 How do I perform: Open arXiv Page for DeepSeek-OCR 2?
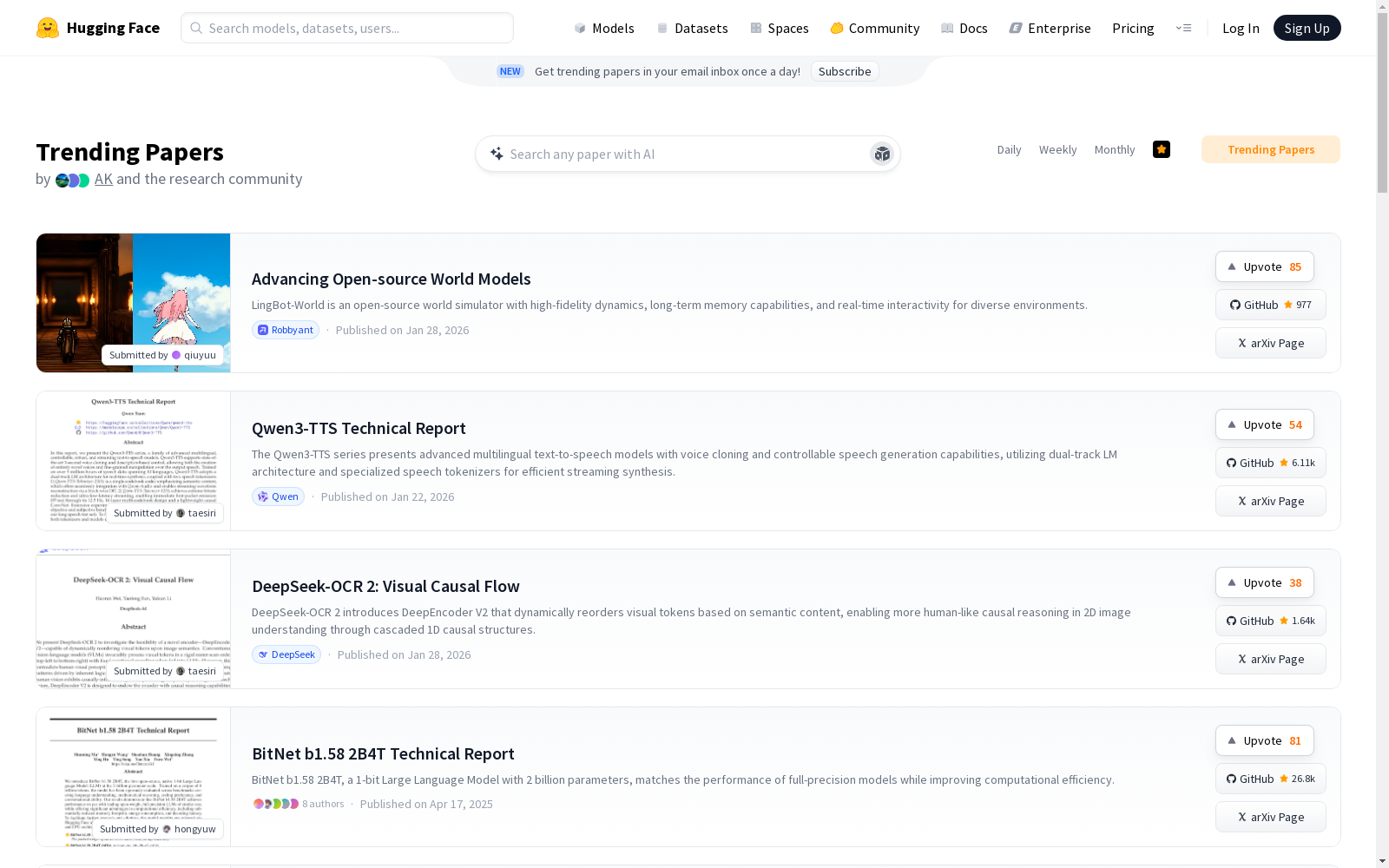click(1270, 659)
